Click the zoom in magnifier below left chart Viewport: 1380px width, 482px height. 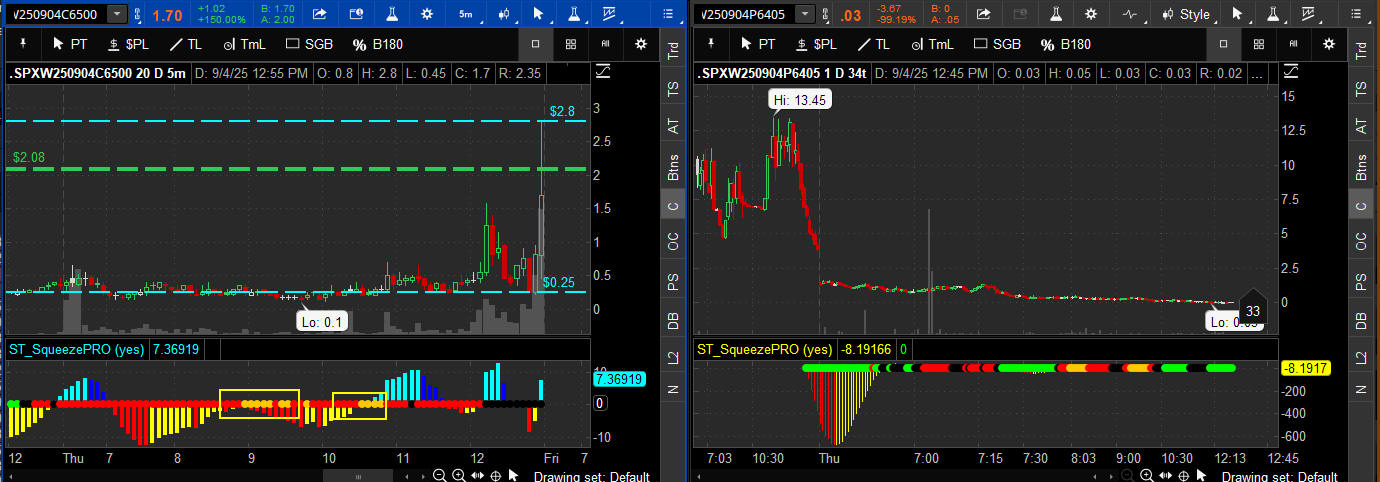coord(458,476)
